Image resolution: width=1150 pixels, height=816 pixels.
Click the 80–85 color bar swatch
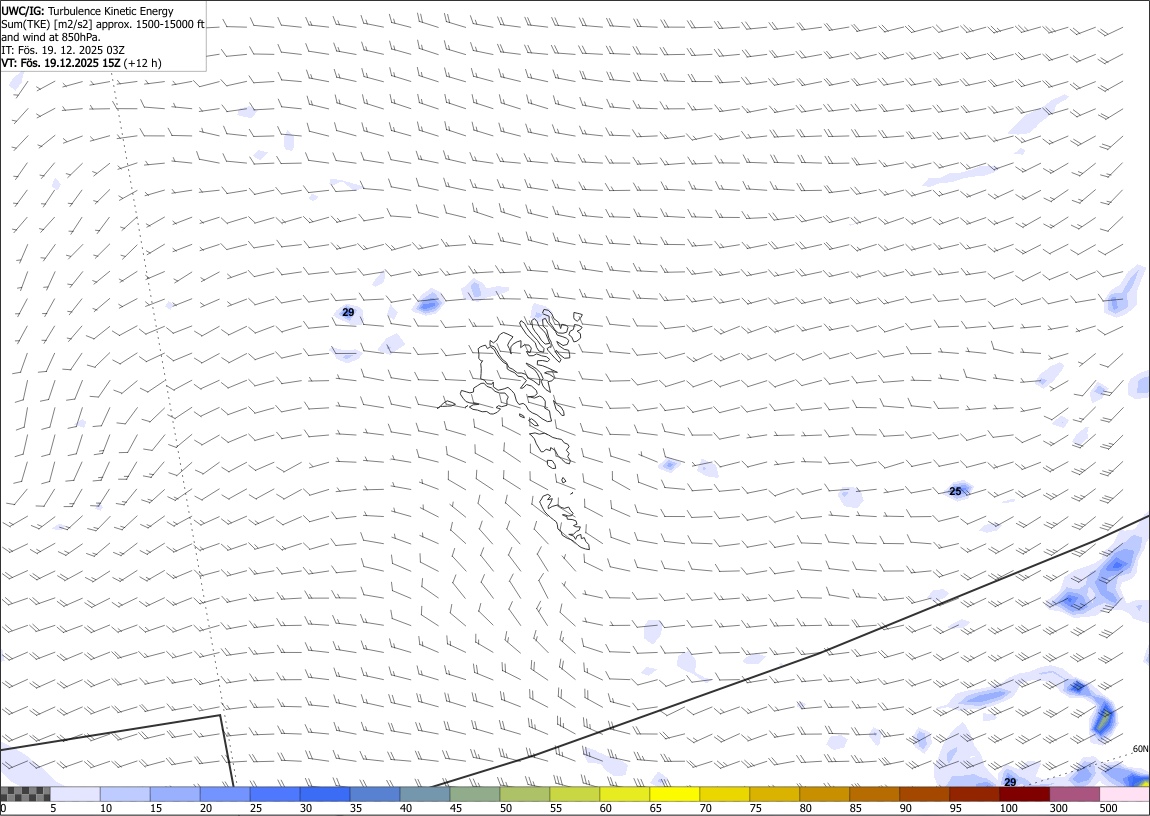coord(824,794)
